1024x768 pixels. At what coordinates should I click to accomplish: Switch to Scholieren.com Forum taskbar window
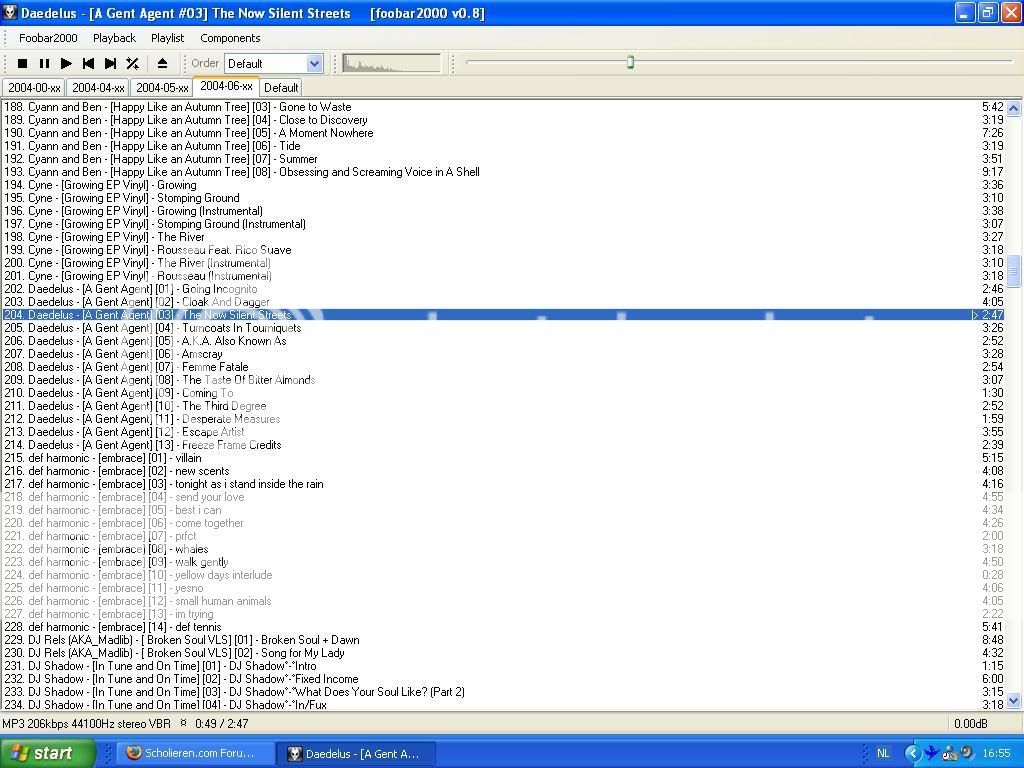(x=195, y=754)
